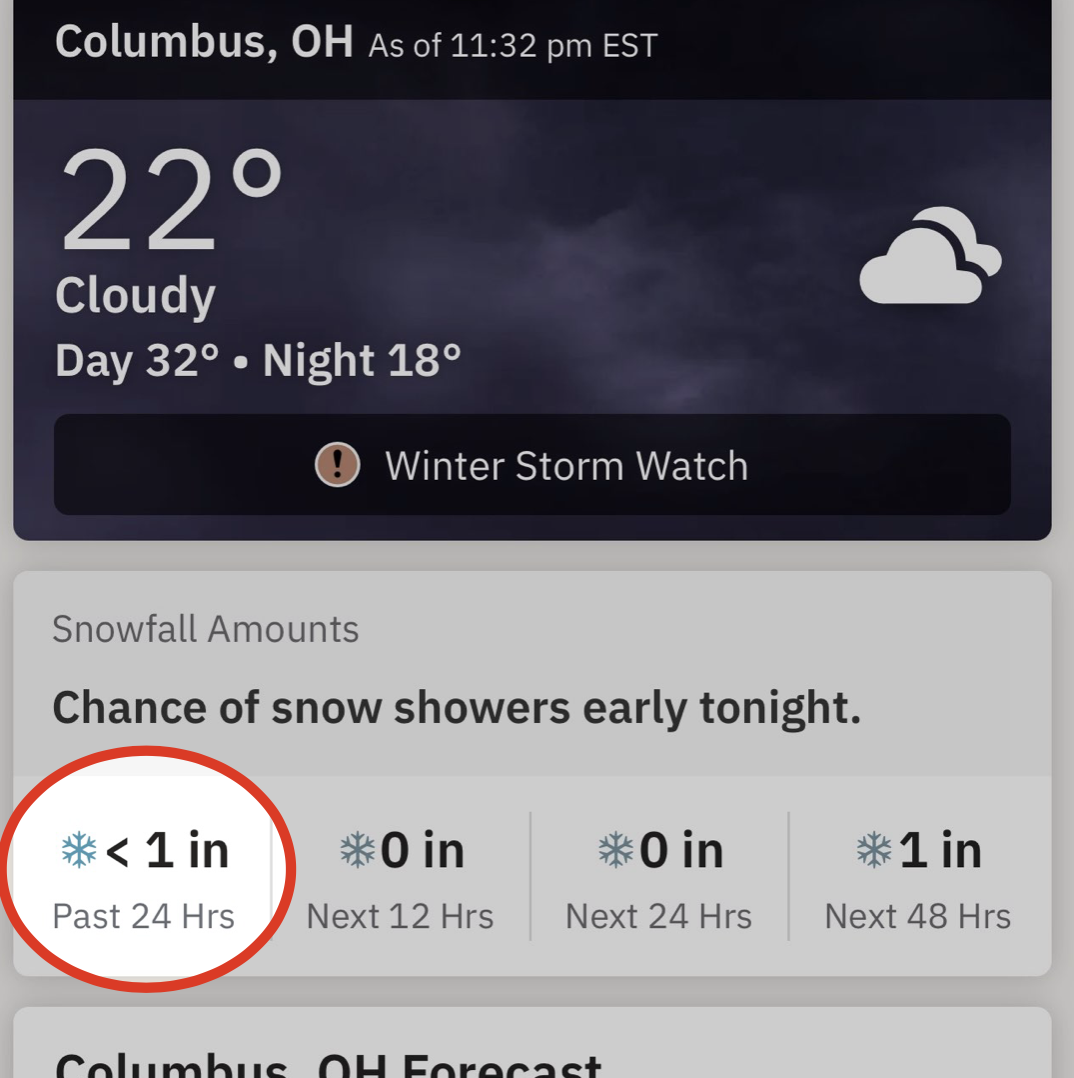The height and width of the screenshot is (1078, 1074).
Task: Click the Snowfall Amounts heading
Action: tap(205, 629)
